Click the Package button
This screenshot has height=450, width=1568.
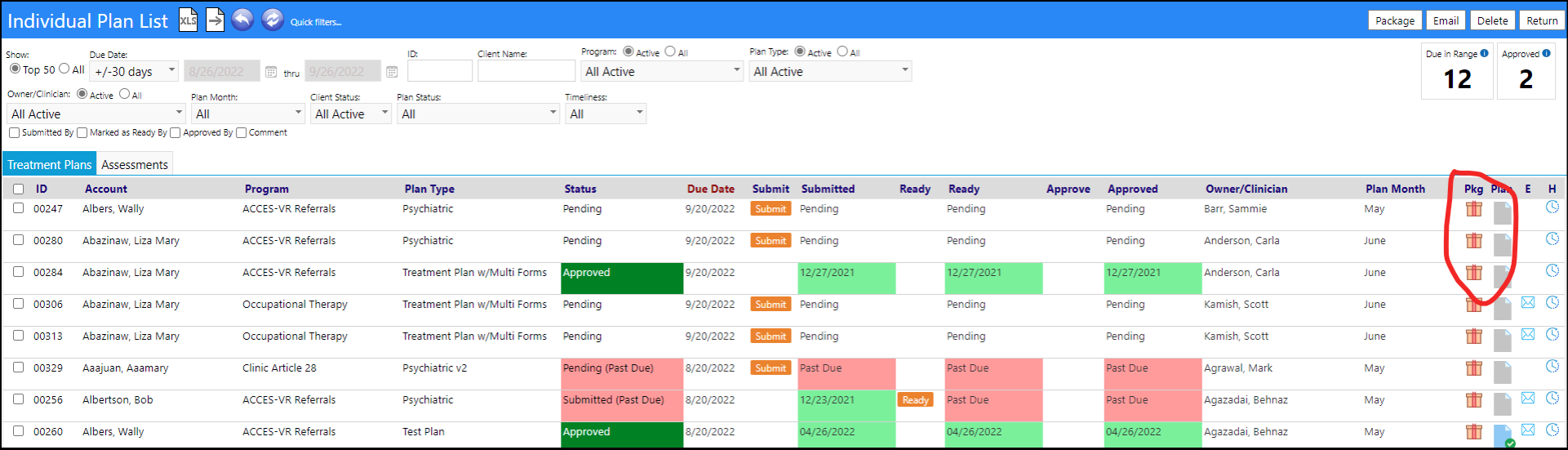1395,20
